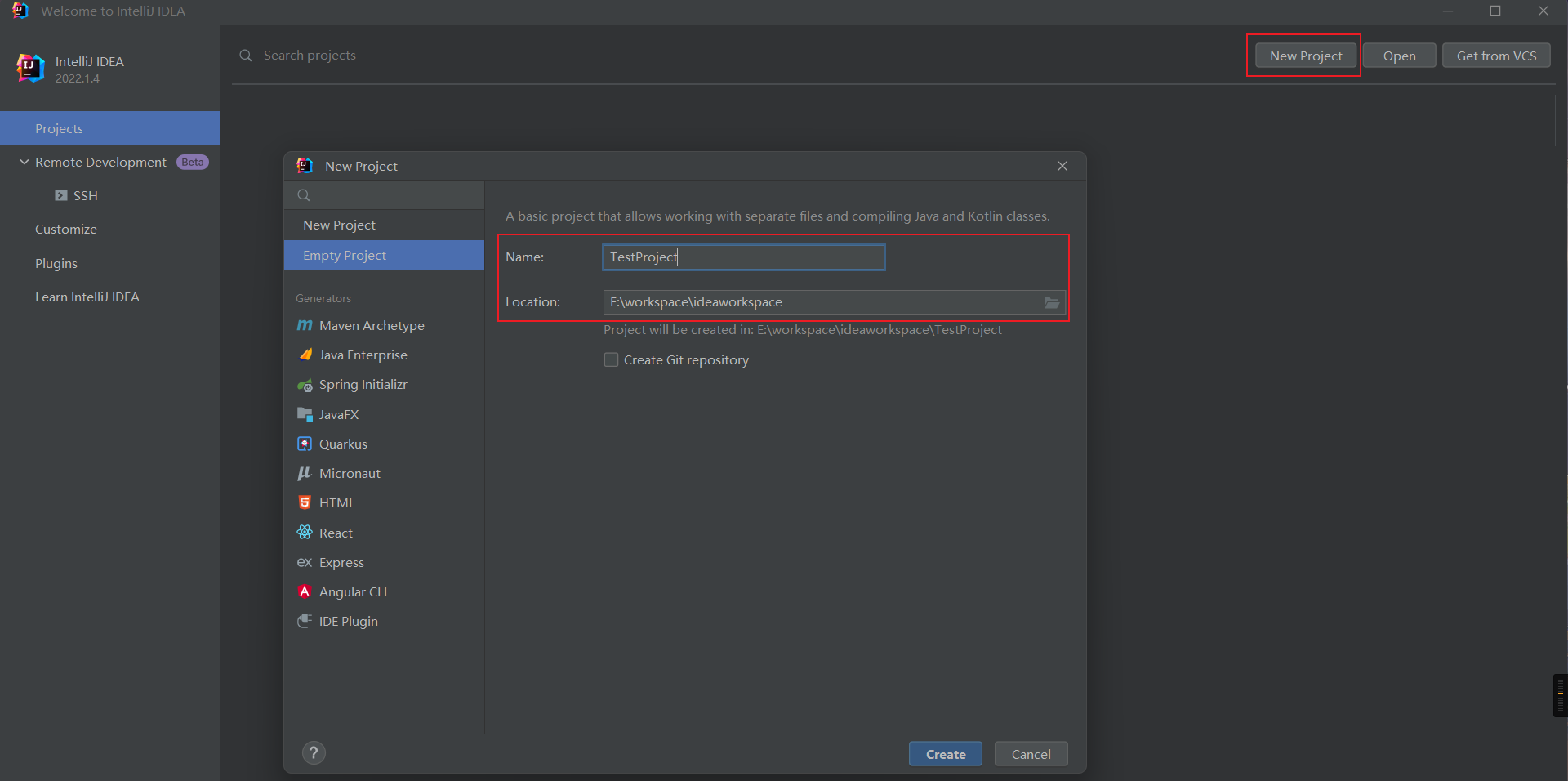Image resolution: width=1568 pixels, height=781 pixels.
Task: Click the generator search field in the dialog
Action: pos(384,195)
